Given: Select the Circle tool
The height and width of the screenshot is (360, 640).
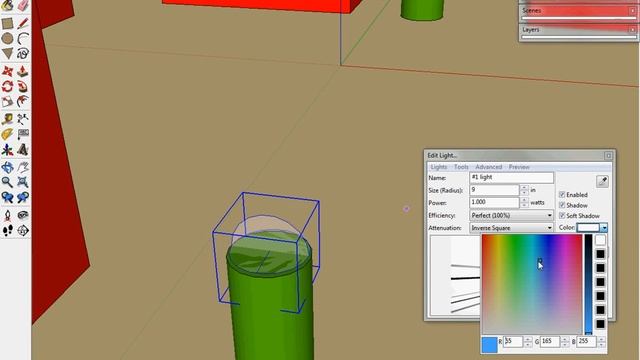Looking at the screenshot, I should click(7, 38).
